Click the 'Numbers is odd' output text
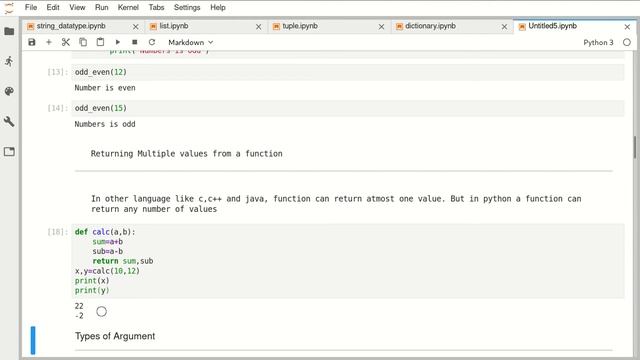The height and width of the screenshot is (360, 640). [105, 124]
